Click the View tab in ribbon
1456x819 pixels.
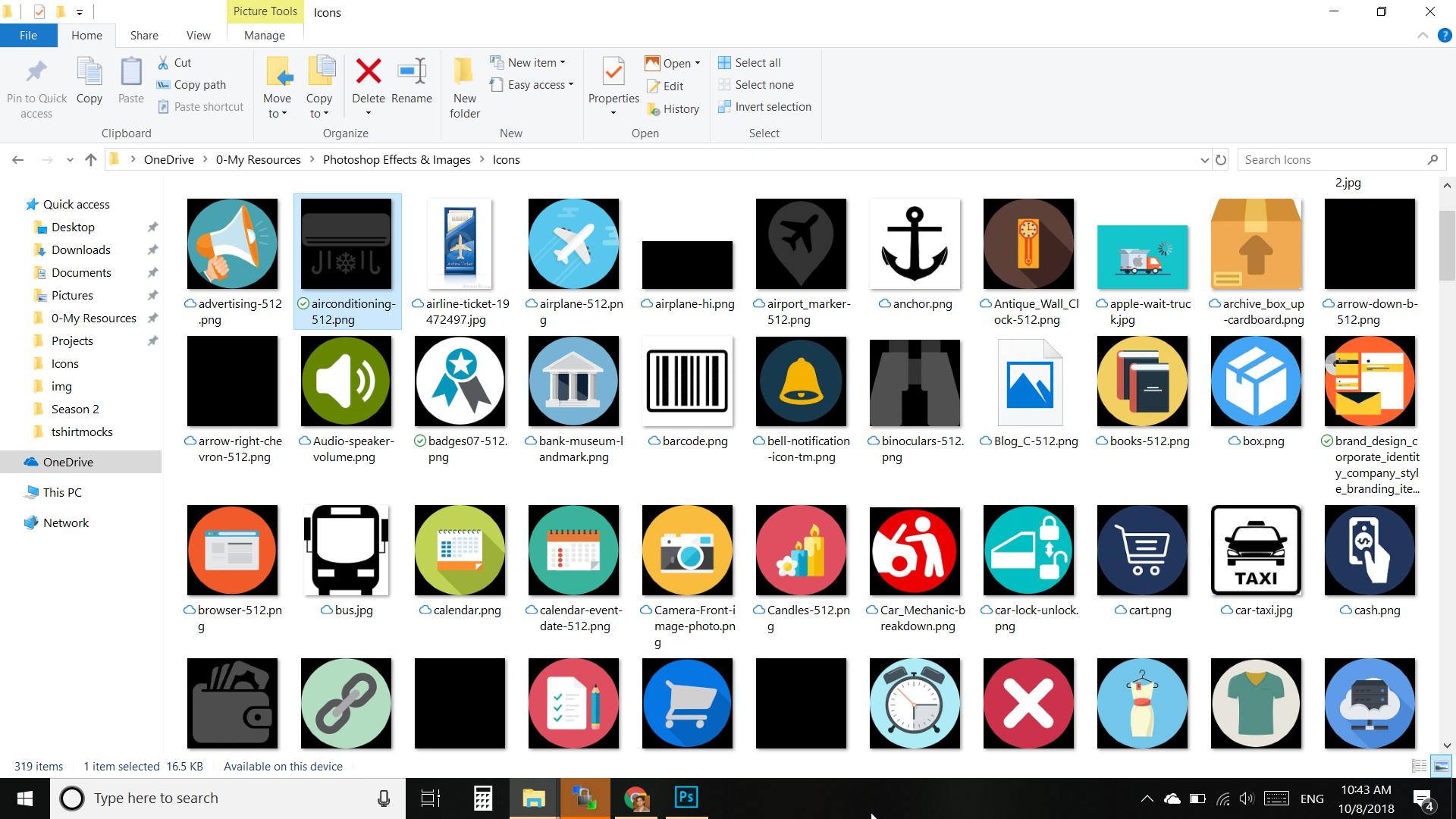coord(197,35)
